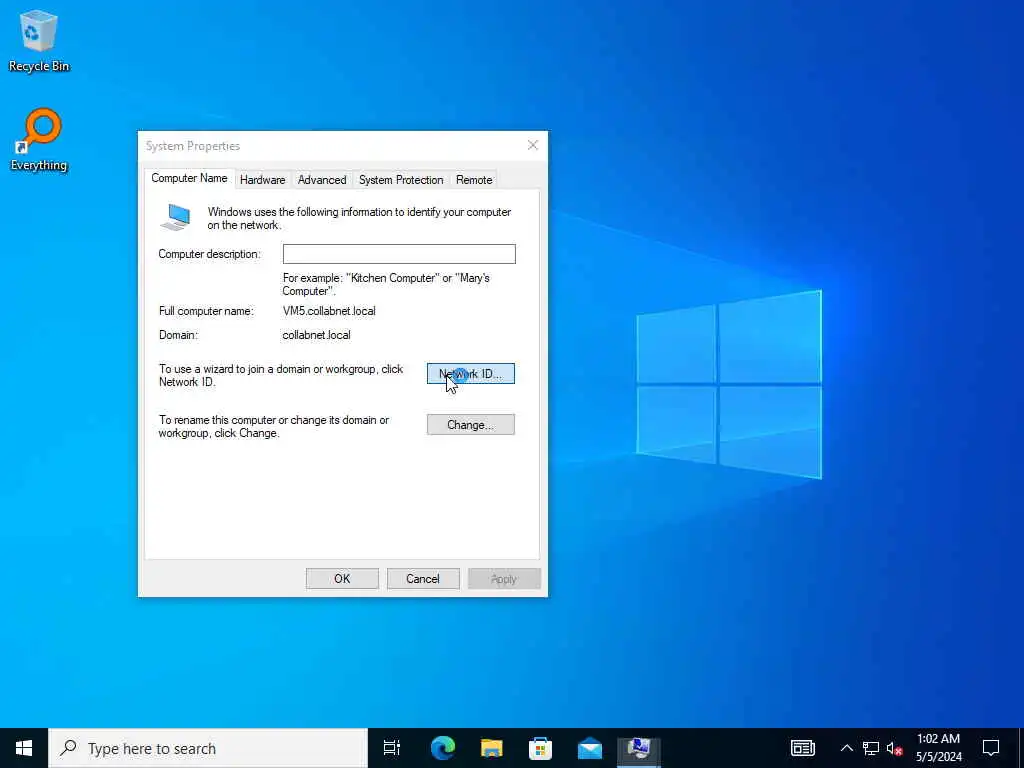The height and width of the screenshot is (768, 1024).
Task: Launch Microsoft Edge from the taskbar
Action: pos(442,748)
